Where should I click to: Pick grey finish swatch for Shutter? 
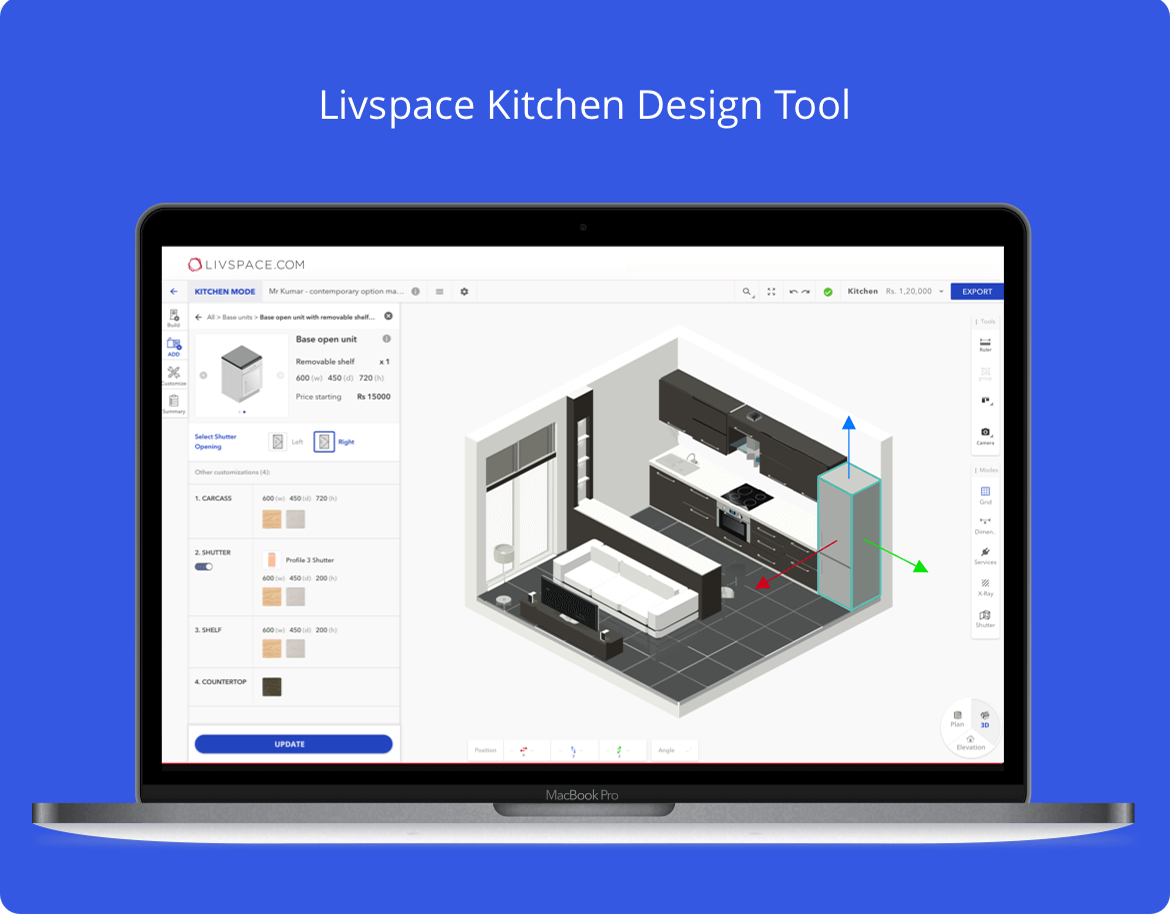coord(295,597)
